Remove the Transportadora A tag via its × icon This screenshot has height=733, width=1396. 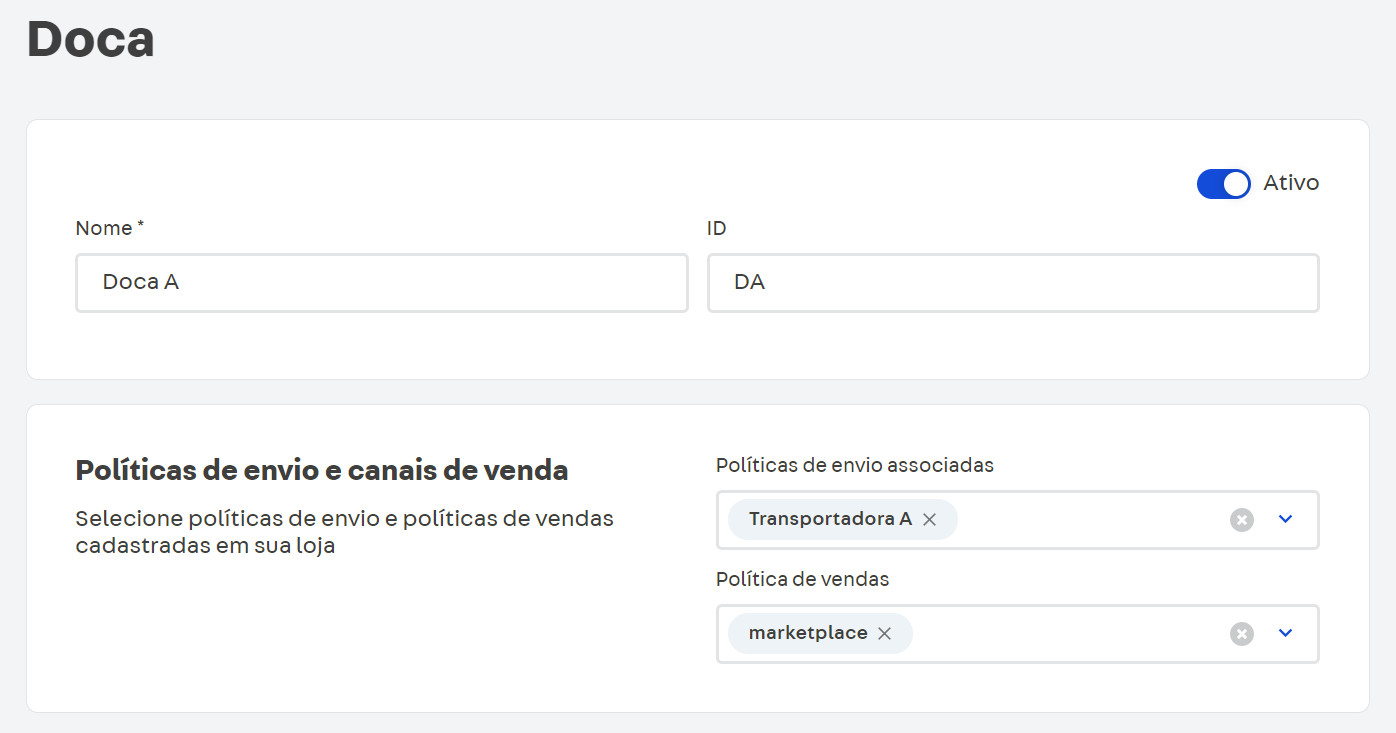929,519
